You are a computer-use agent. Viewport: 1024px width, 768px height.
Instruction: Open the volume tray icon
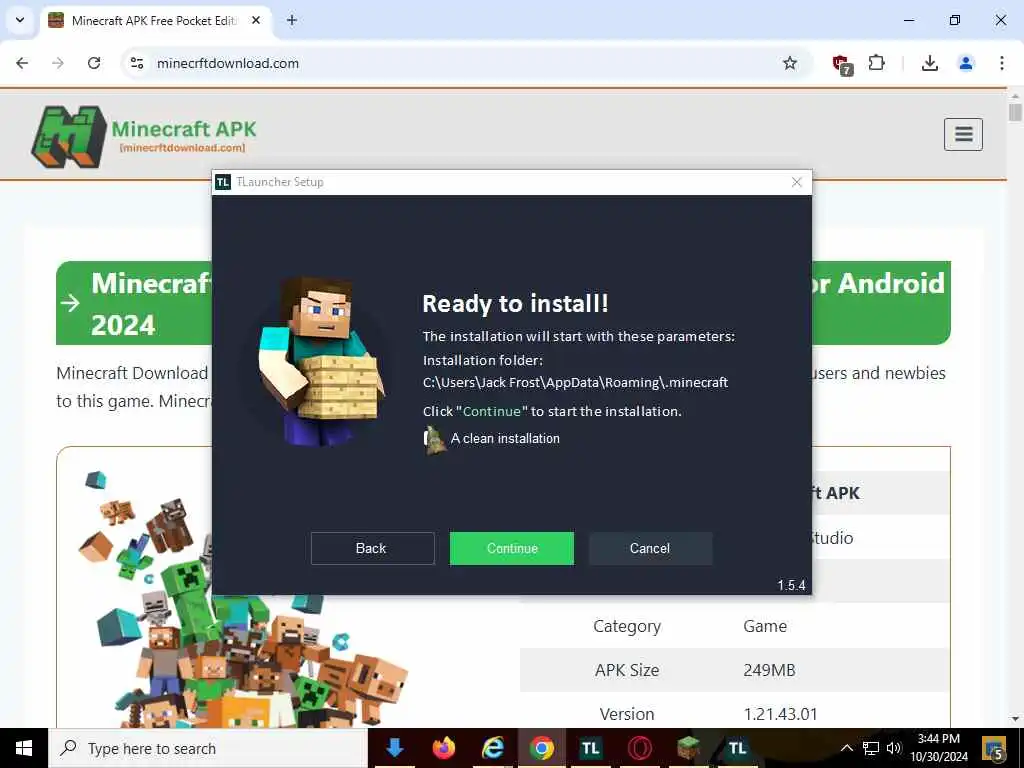click(x=893, y=748)
